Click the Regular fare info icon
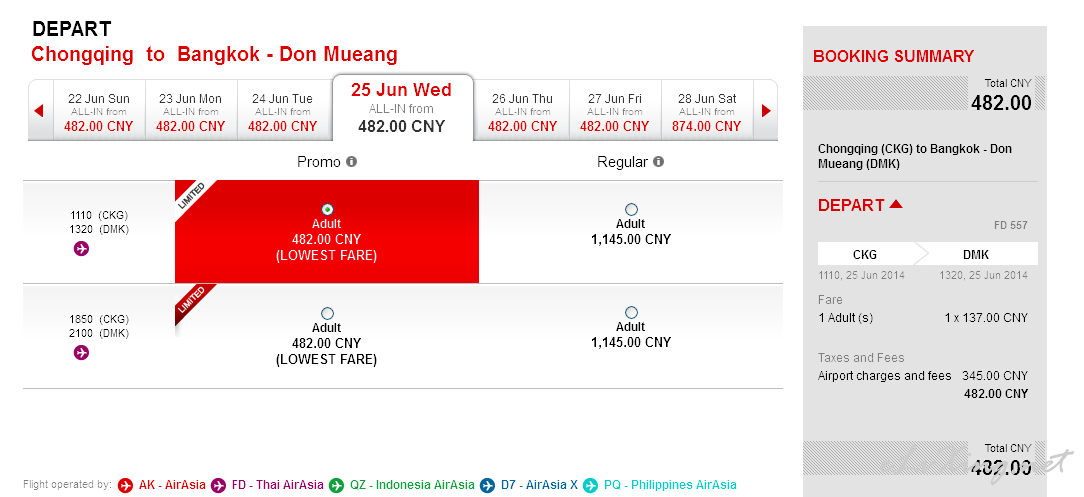The width and height of the screenshot is (1084, 497). (658, 162)
